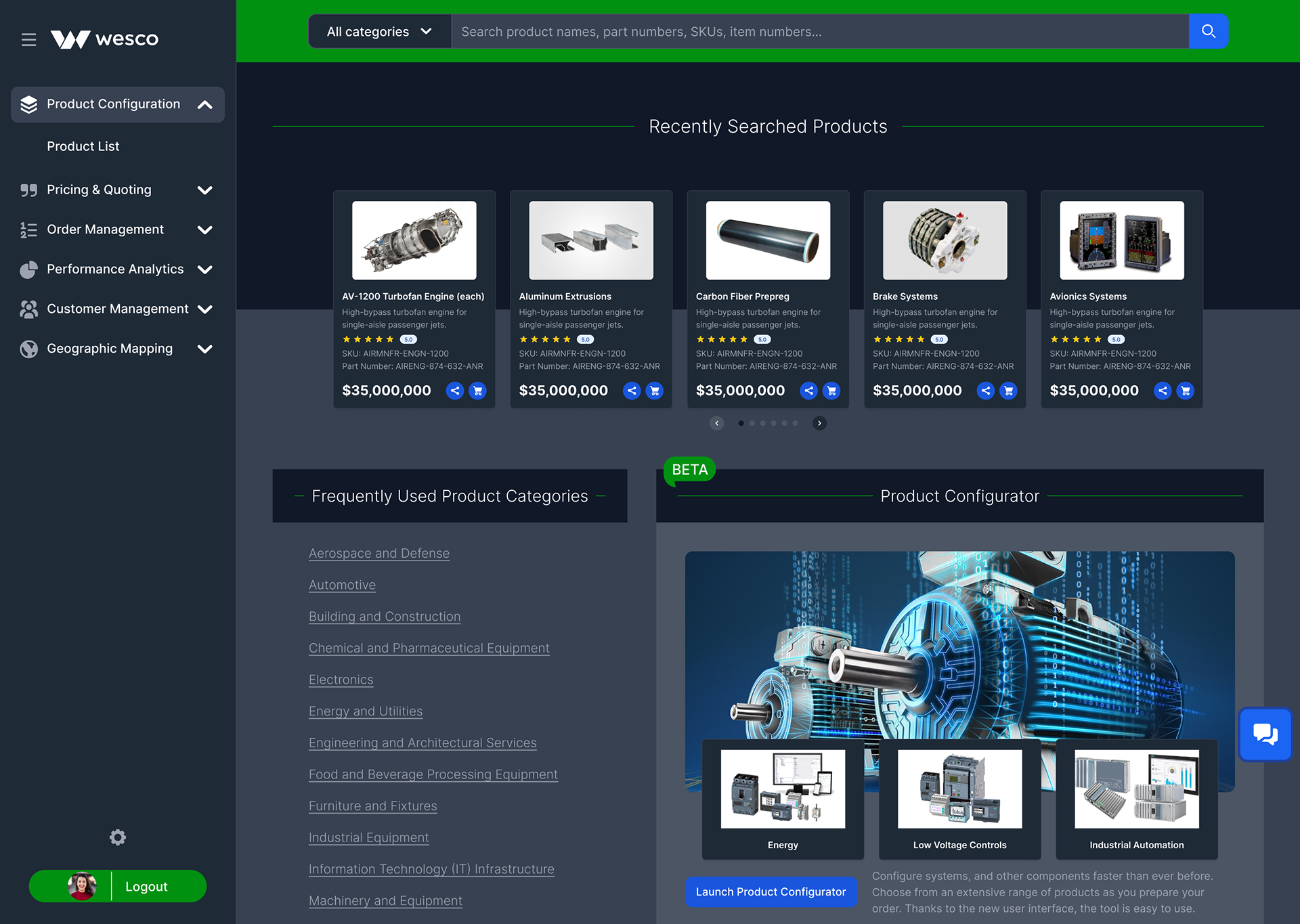Click the Order Management list icon
Image resolution: width=1300 pixels, height=924 pixels.
point(28,230)
